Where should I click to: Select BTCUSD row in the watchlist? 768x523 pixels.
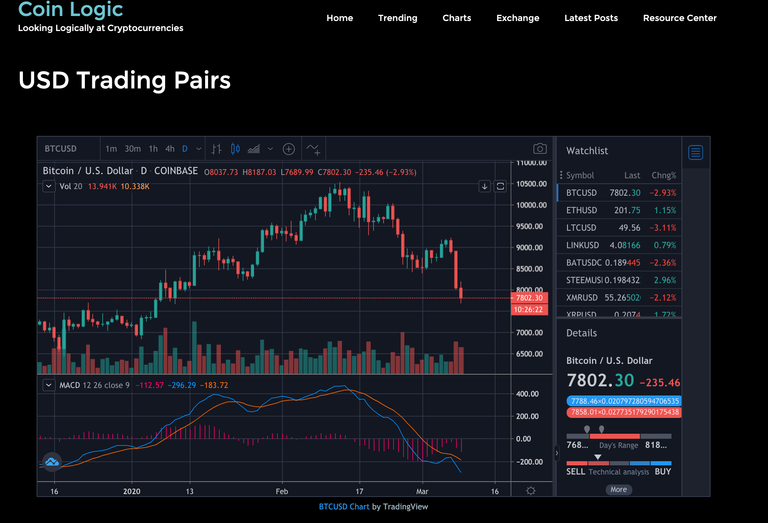click(619, 193)
